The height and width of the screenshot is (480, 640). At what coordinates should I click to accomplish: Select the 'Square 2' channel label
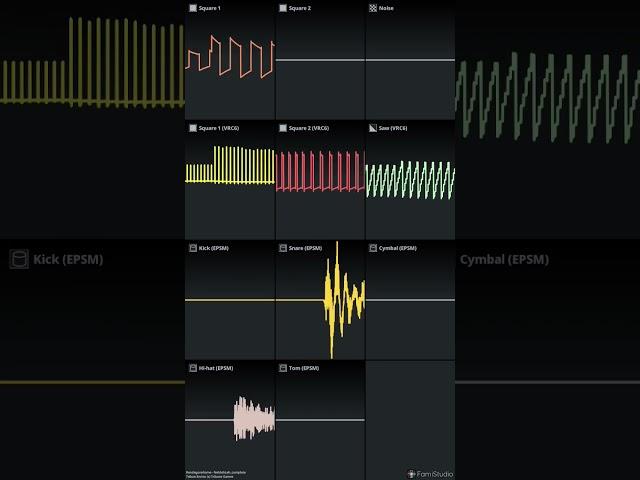pyautogui.click(x=300, y=8)
